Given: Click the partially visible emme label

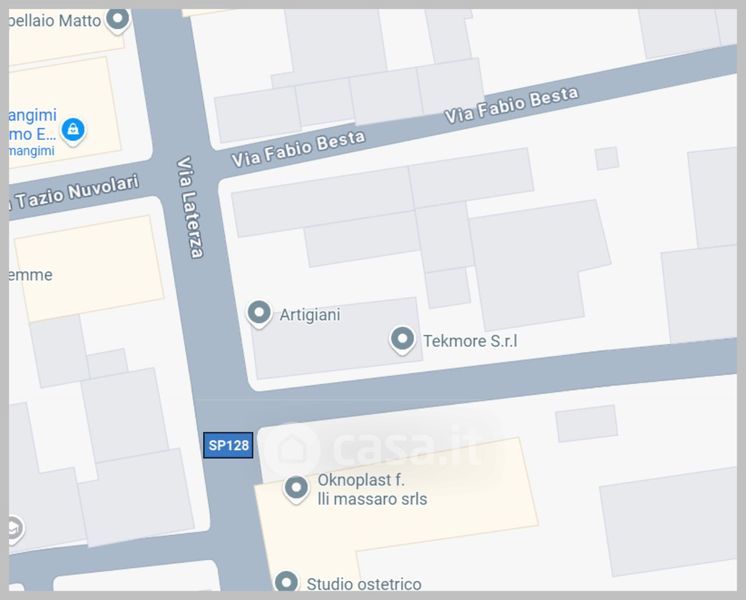Looking at the screenshot, I should [30, 275].
